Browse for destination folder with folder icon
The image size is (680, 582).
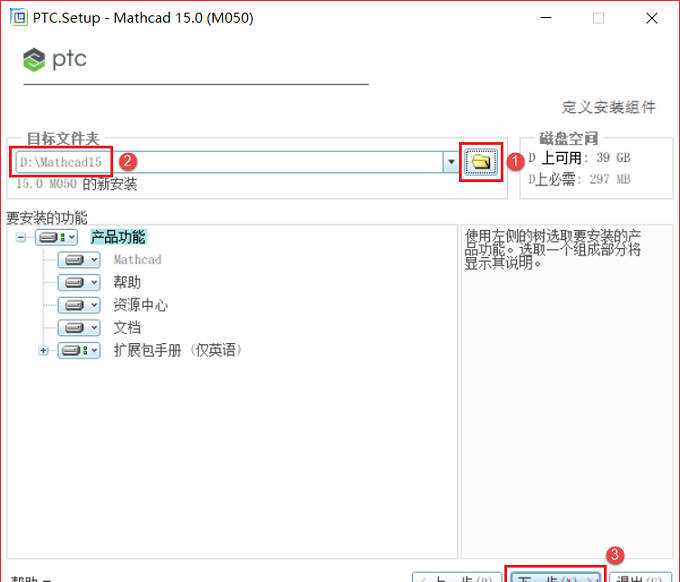point(481,162)
